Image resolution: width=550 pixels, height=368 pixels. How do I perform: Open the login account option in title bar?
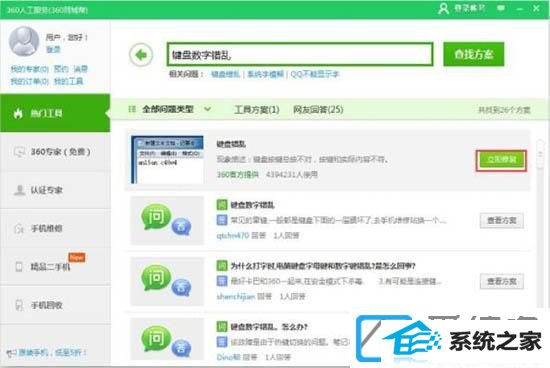[x=462, y=8]
